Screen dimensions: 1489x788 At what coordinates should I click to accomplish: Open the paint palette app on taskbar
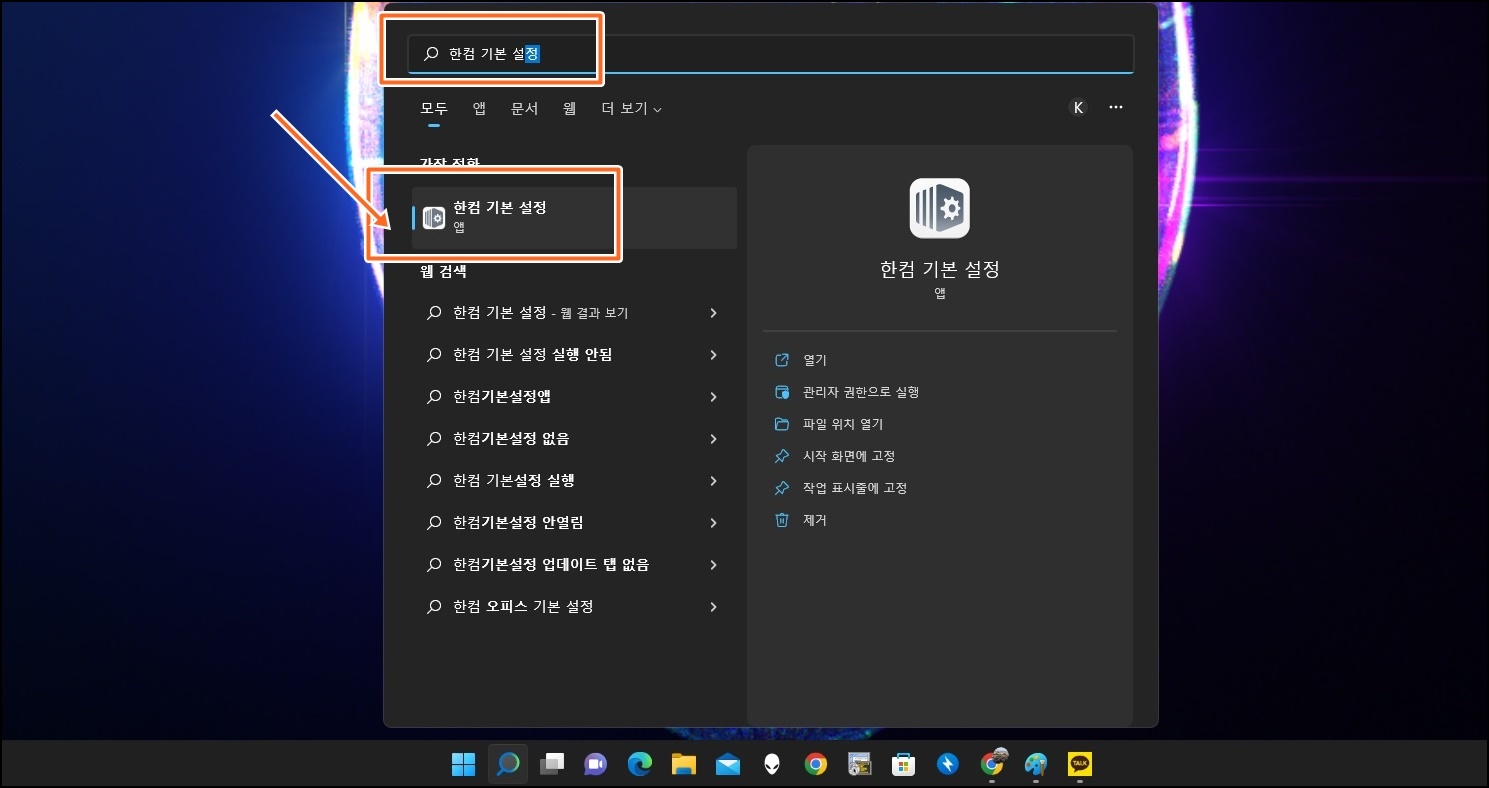coord(1036,764)
